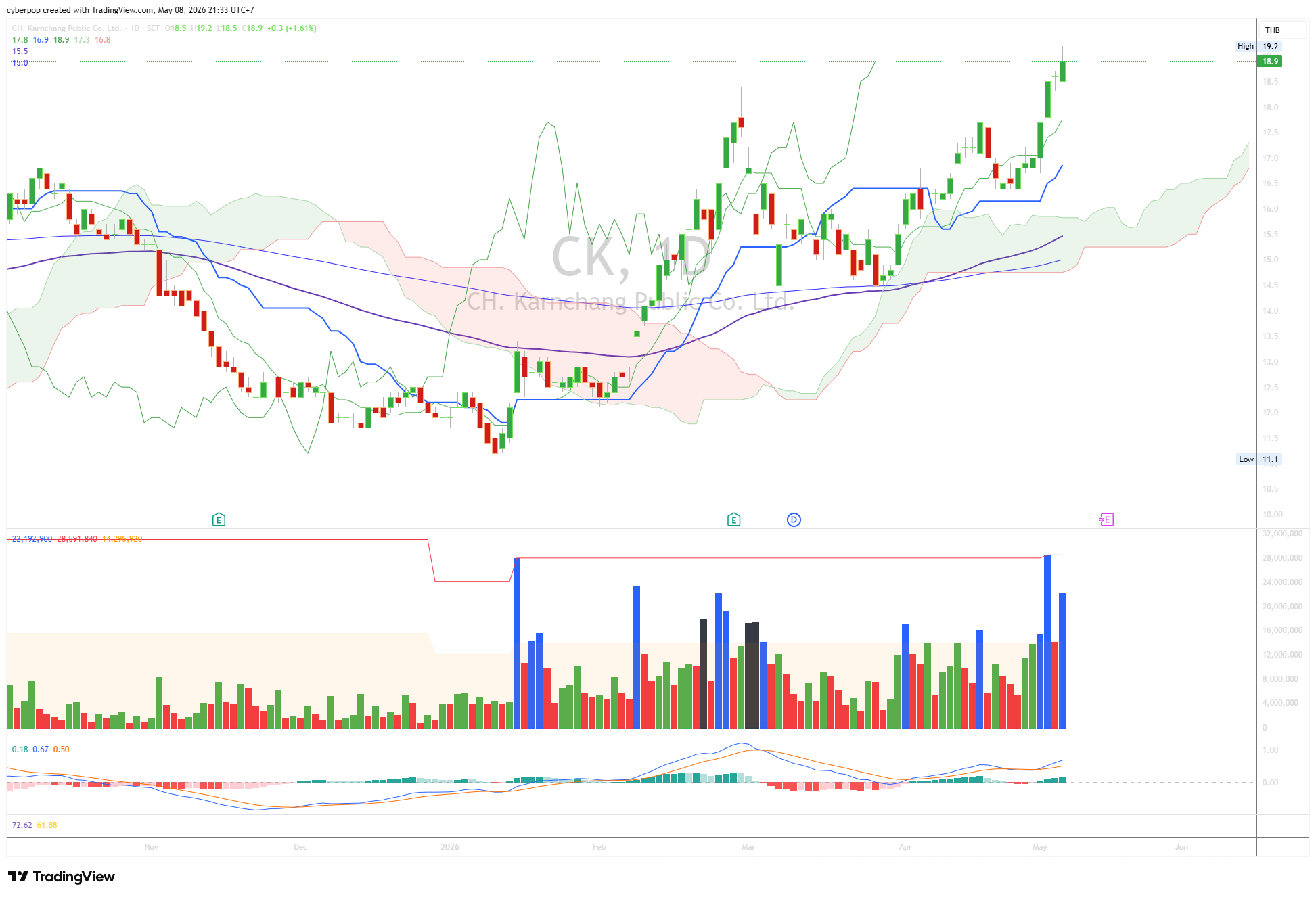1316x897 pixels.
Task: Click 20,000,000 on the volume axis
Action: (x=1282, y=607)
